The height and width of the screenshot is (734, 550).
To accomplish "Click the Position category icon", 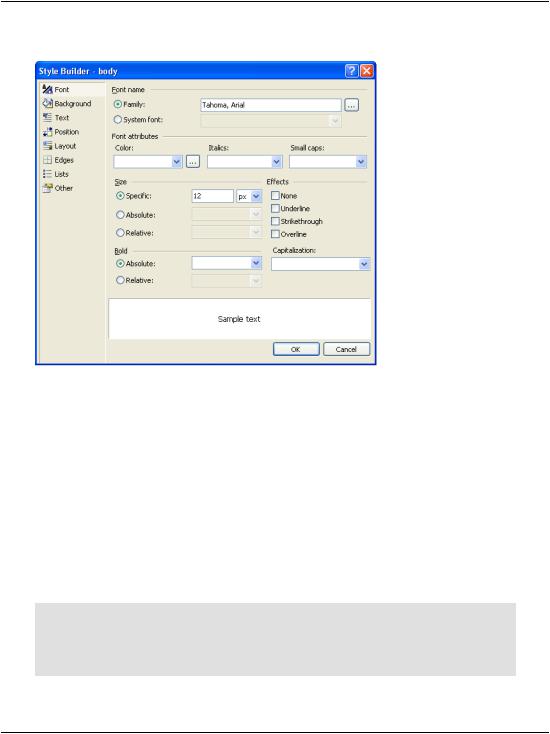I will tap(47, 132).
